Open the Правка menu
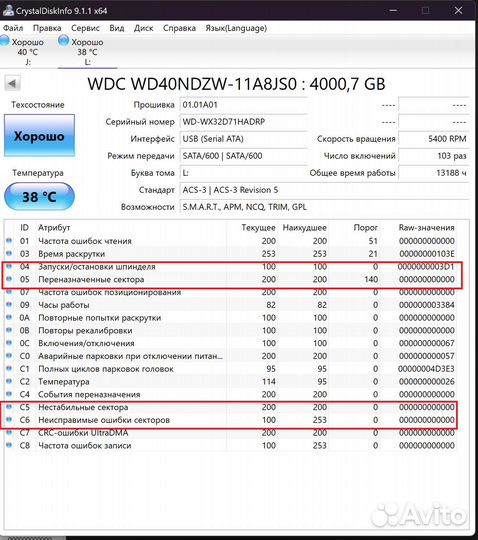This screenshot has width=478, height=540. tap(47, 28)
